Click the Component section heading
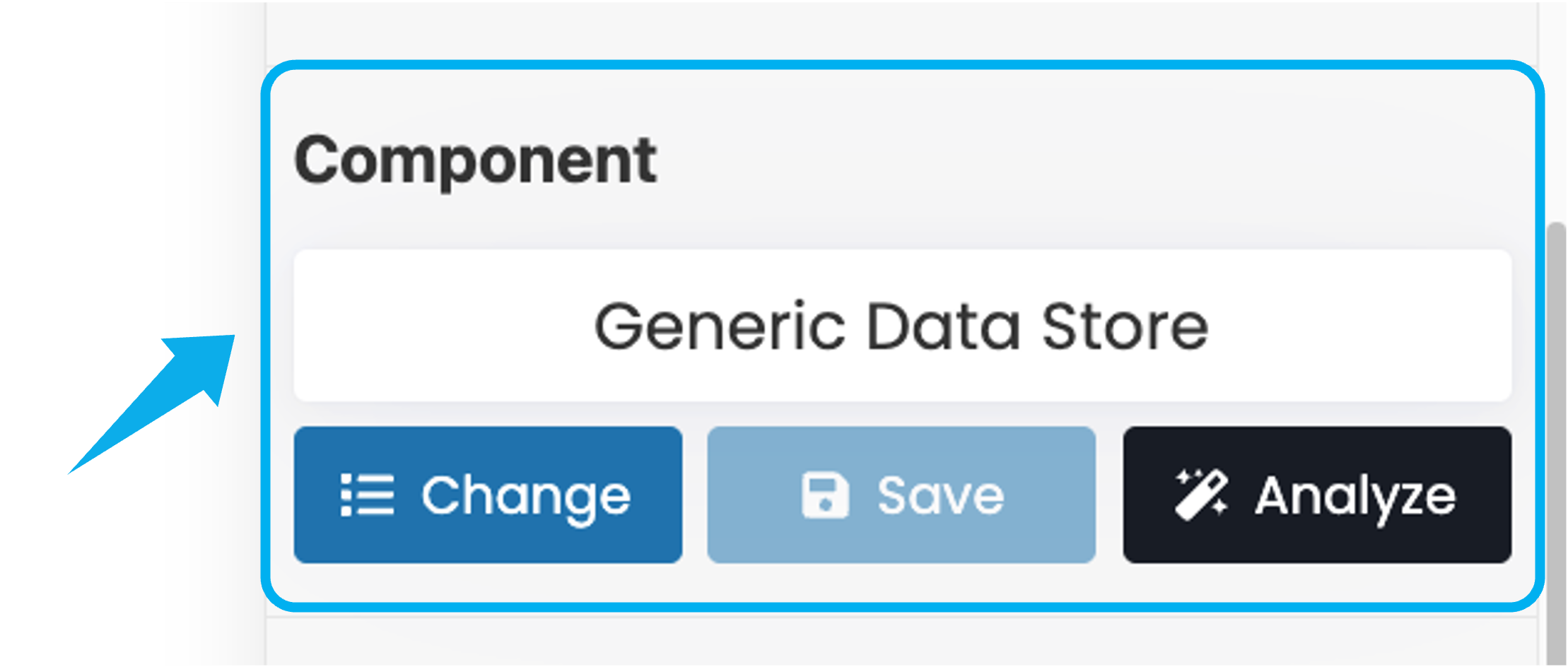This screenshot has height=667, width=1568. (x=475, y=160)
